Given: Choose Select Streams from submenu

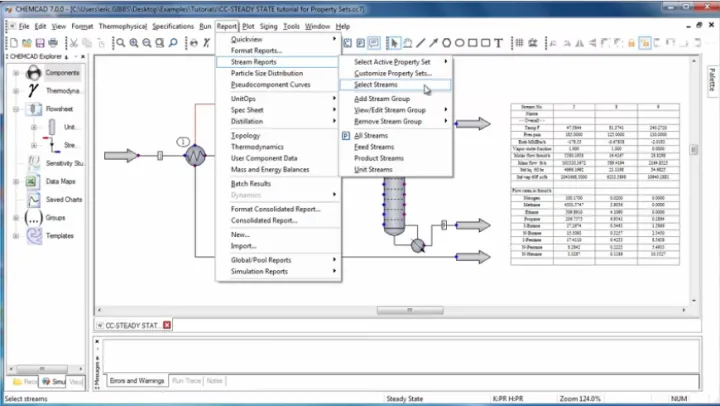Looking at the screenshot, I should [x=375, y=85].
